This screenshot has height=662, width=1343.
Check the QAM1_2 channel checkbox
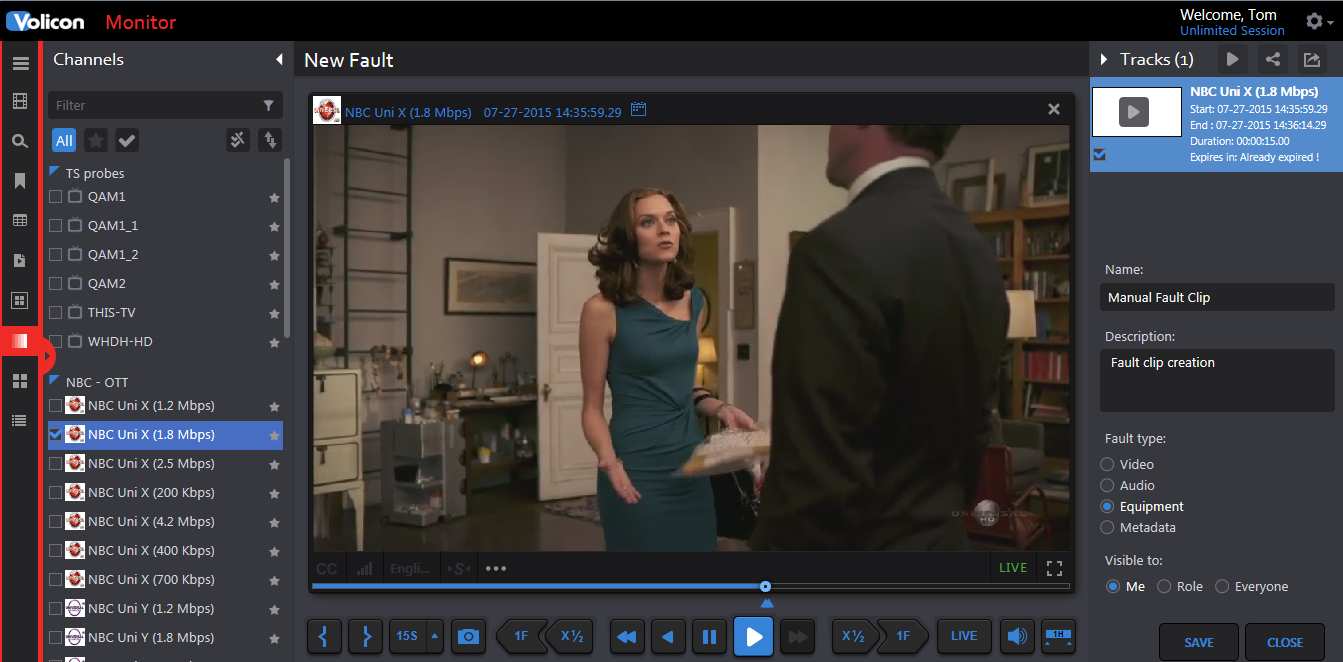point(56,255)
